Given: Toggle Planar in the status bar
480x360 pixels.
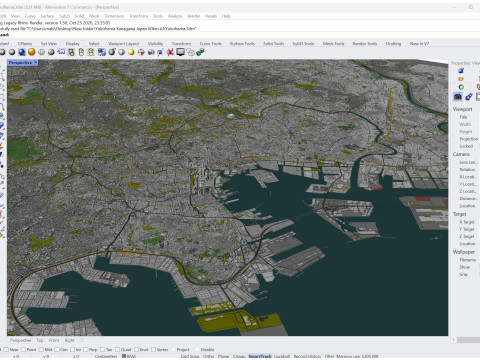Looking at the screenshot, I should coord(223,356).
